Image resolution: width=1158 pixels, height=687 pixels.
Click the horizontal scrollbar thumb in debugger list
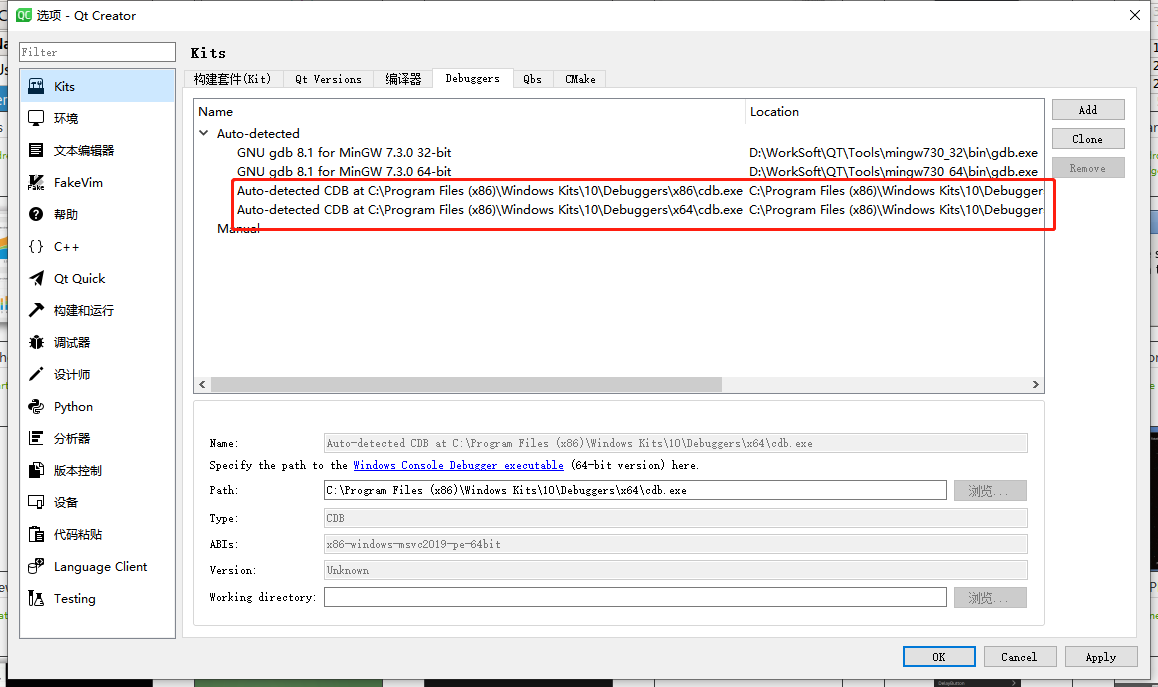click(466, 384)
